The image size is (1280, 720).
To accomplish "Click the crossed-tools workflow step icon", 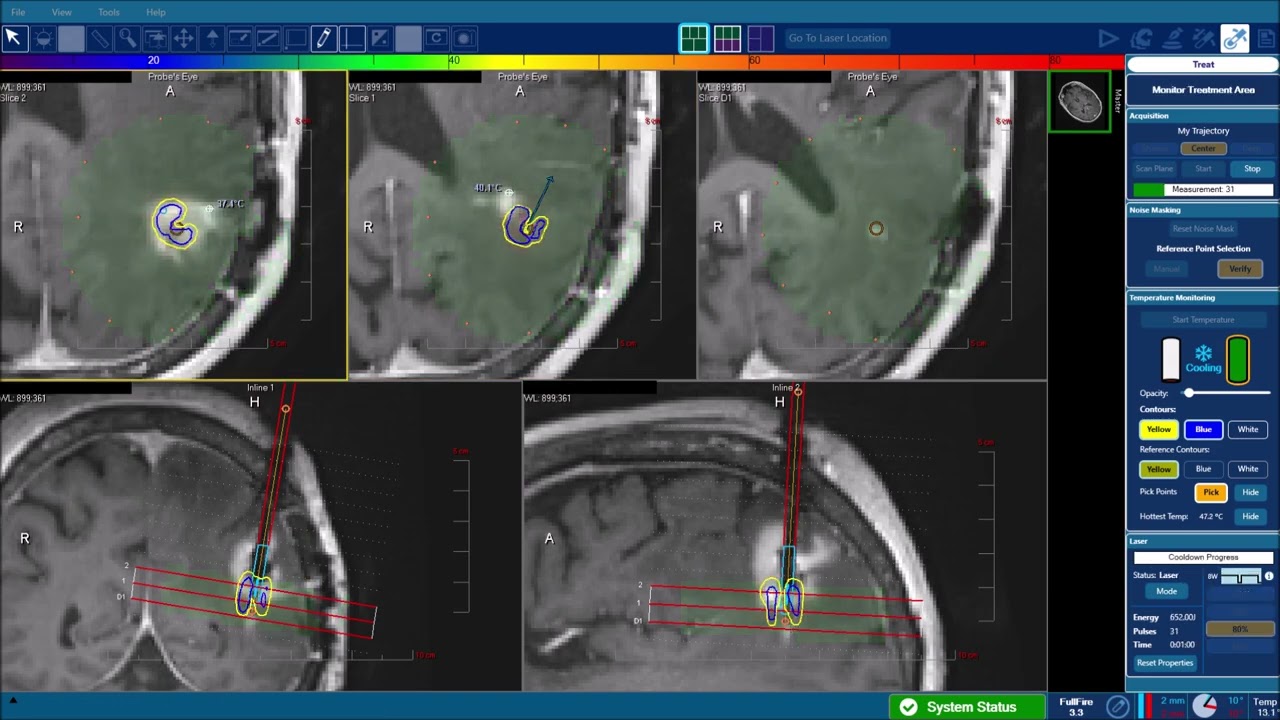I will click(1204, 38).
